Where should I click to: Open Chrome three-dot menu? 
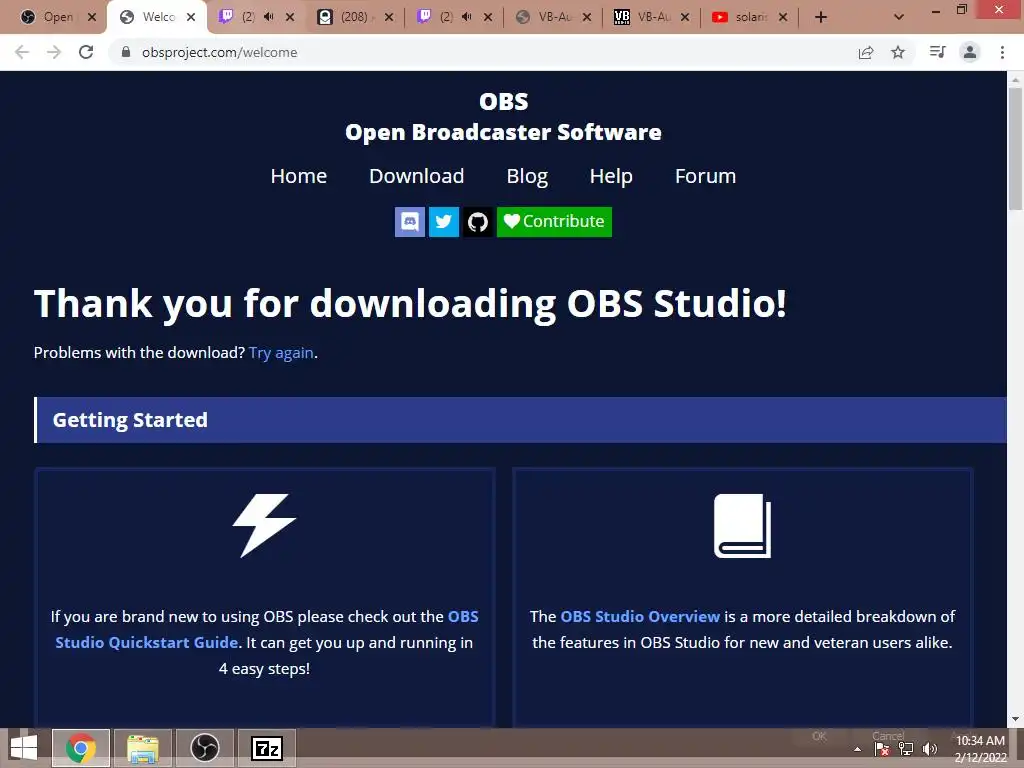[1002, 52]
